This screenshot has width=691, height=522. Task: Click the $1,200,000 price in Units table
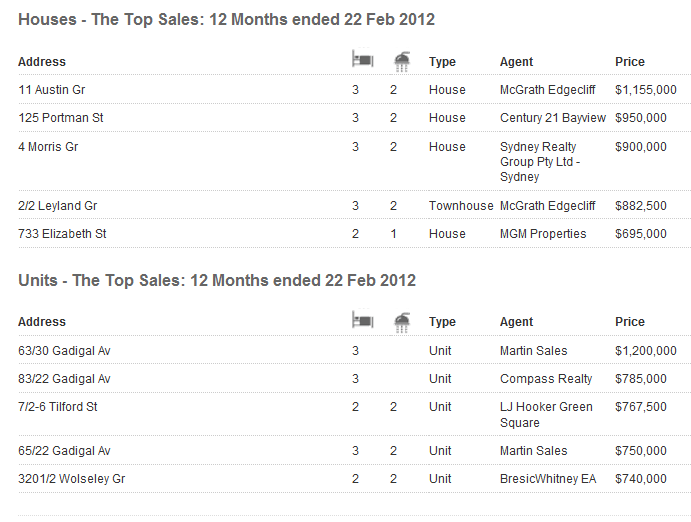click(646, 351)
